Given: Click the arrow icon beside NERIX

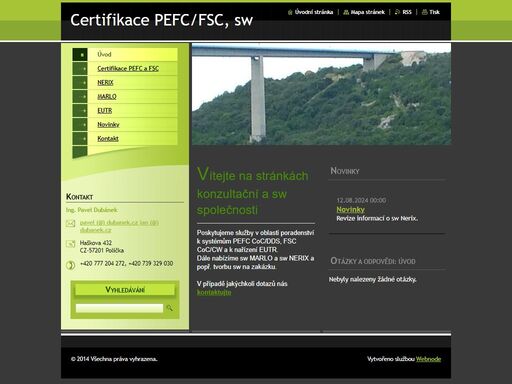Looking at the screenshot, I should [80, 82].
